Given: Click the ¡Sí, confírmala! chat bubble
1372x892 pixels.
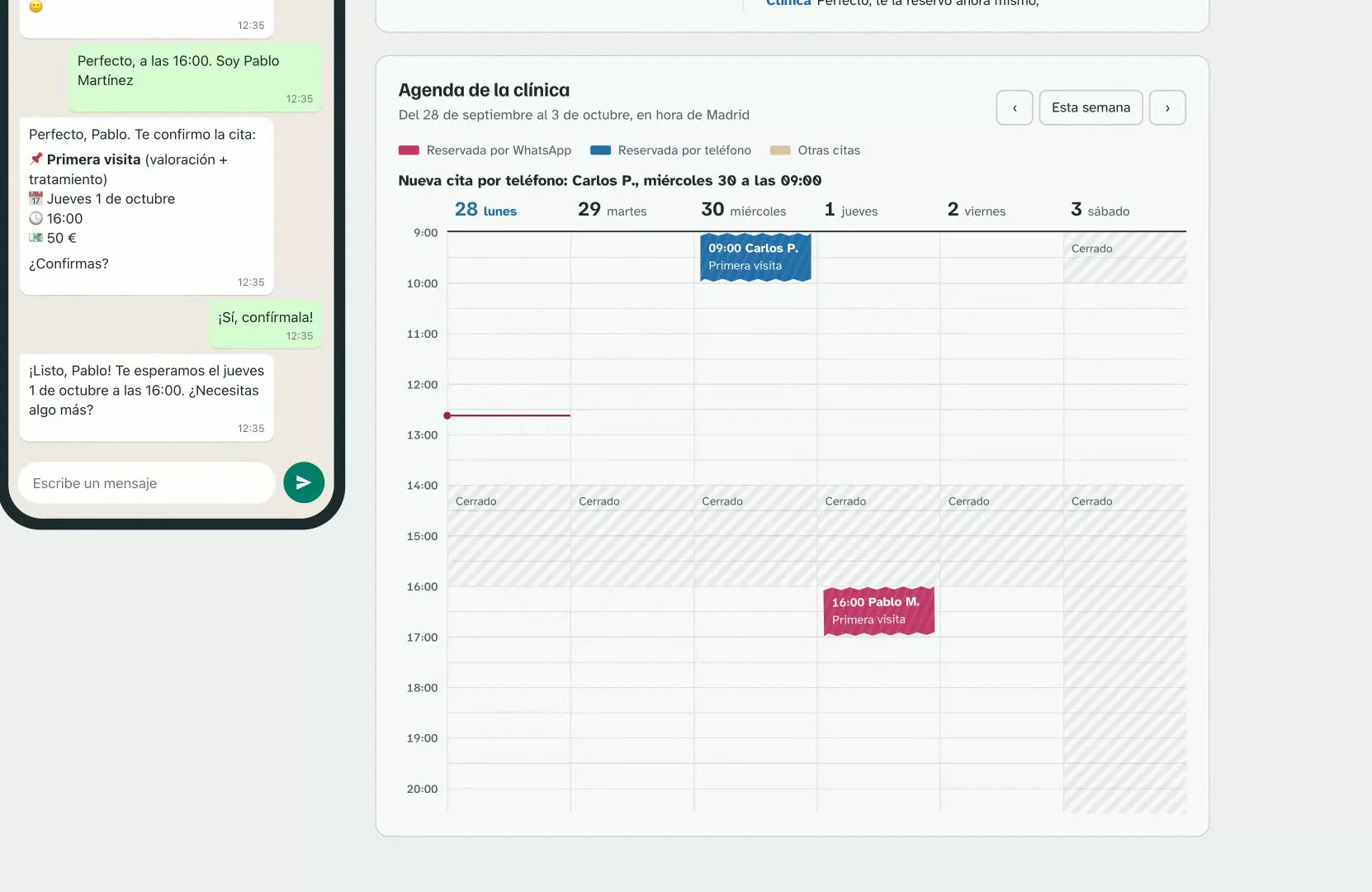Looking at the screenshot, I should (x=266, y=325).
